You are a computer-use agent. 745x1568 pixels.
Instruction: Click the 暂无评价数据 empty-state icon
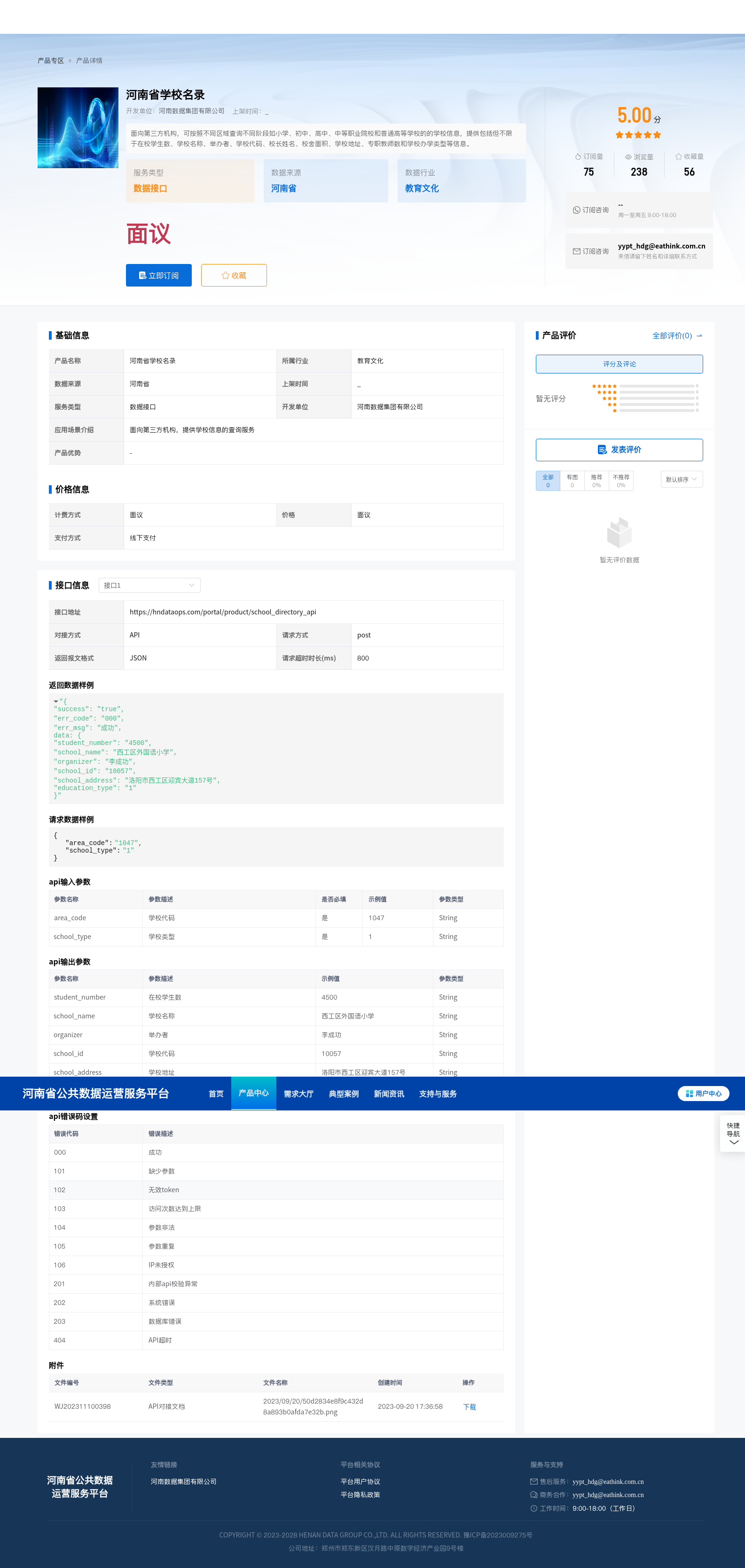[x=619, y=533]
